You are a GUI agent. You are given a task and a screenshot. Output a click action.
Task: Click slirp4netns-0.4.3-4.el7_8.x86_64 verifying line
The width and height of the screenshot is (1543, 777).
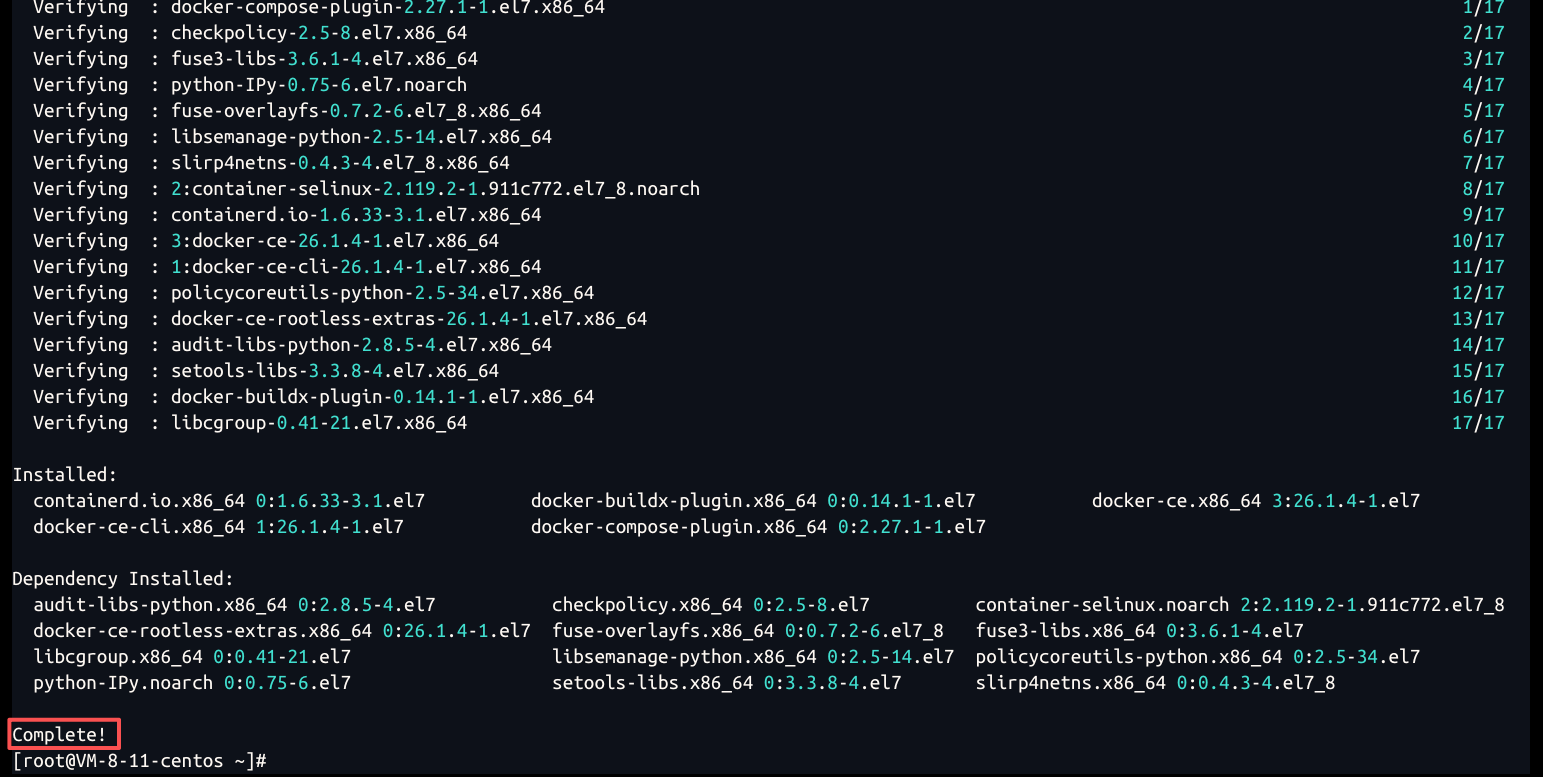(768, 162)
